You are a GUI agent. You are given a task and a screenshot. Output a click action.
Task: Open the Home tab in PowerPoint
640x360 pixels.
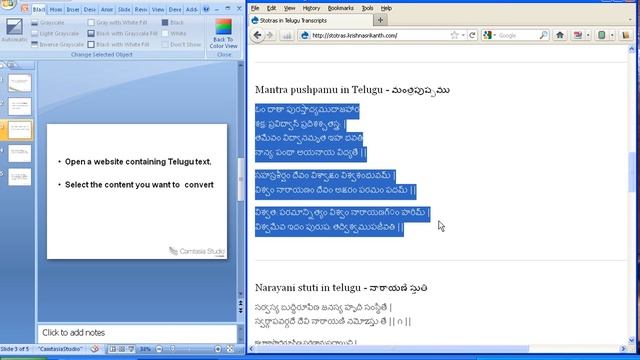[x=56, y=9]
